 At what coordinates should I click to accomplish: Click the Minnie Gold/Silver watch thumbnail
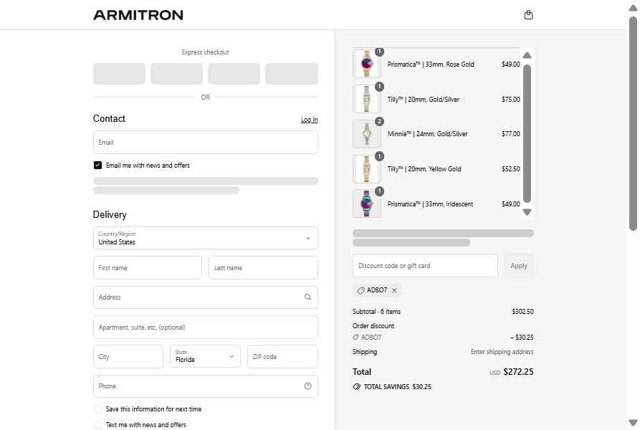367,133
